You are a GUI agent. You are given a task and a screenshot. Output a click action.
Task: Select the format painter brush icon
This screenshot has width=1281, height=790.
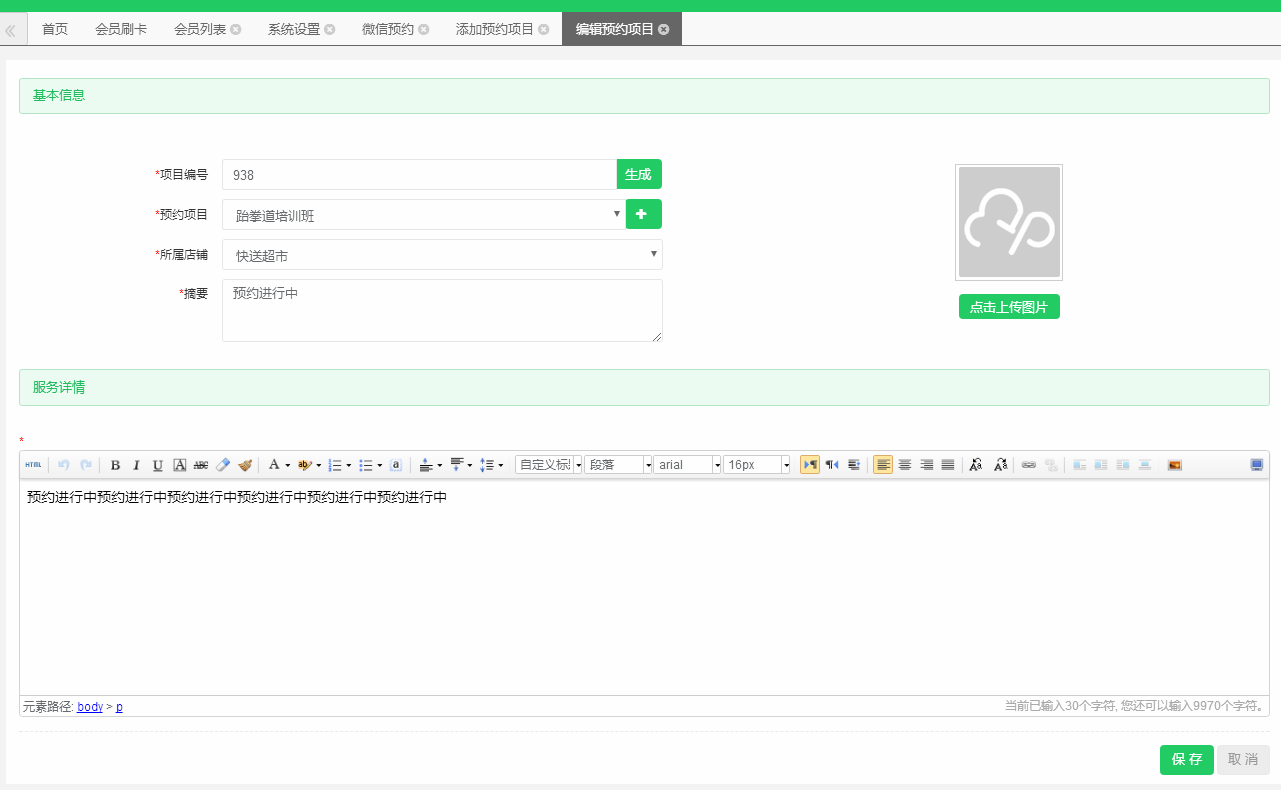click(x=245, y=465)
